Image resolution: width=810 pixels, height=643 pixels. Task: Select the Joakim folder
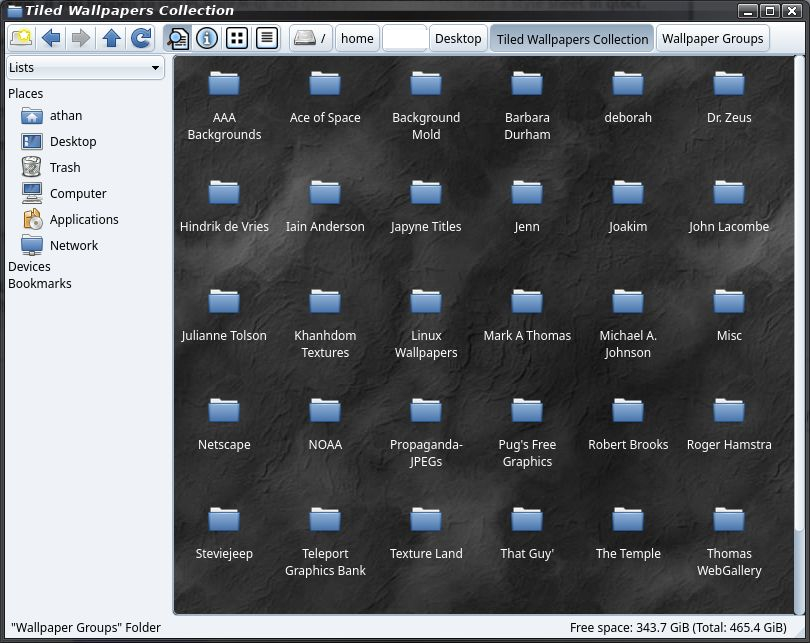point(628,206)
